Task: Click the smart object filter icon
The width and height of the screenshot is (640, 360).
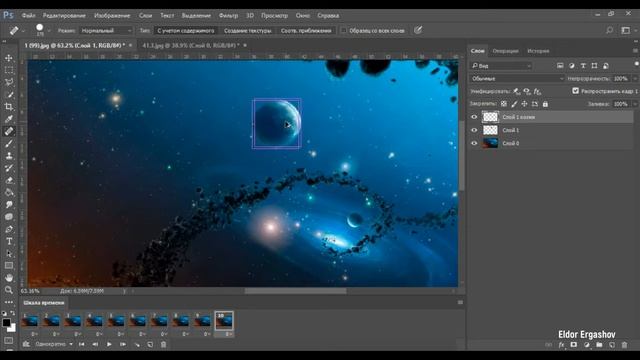Action: [x=606, y=66]
